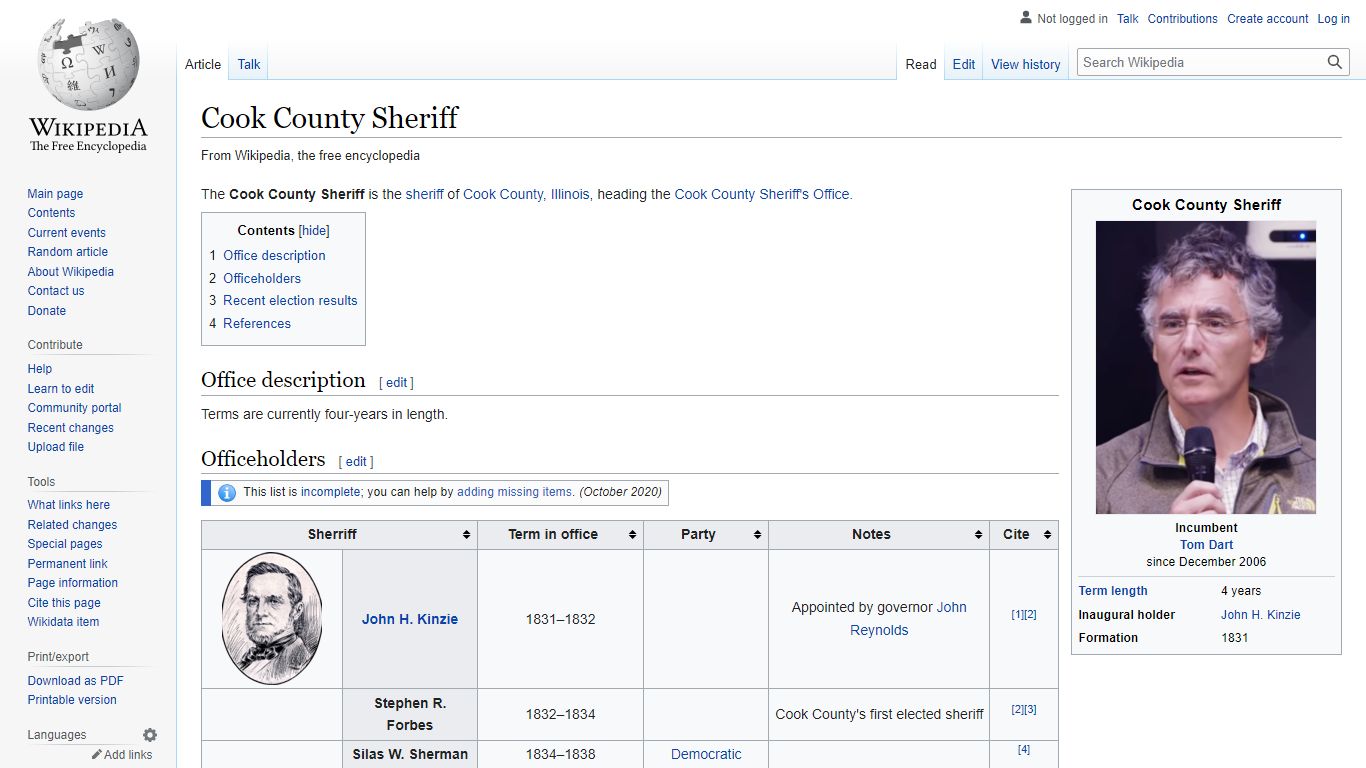The image size is (1366, 768).
Task: Open the View history tab
Action: click(x=1026, y=64)
